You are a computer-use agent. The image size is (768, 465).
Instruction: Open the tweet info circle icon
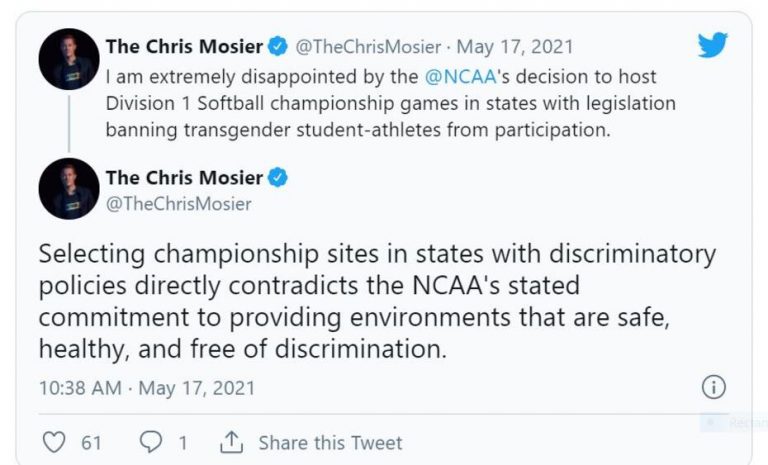[713, 387]
